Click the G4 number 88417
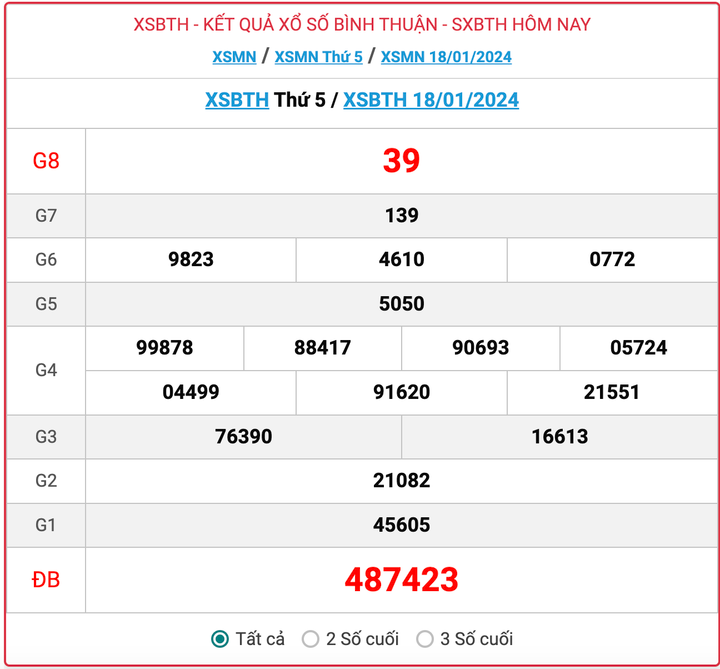Screen dimensions: 720x669 click(x=322, y=348)
